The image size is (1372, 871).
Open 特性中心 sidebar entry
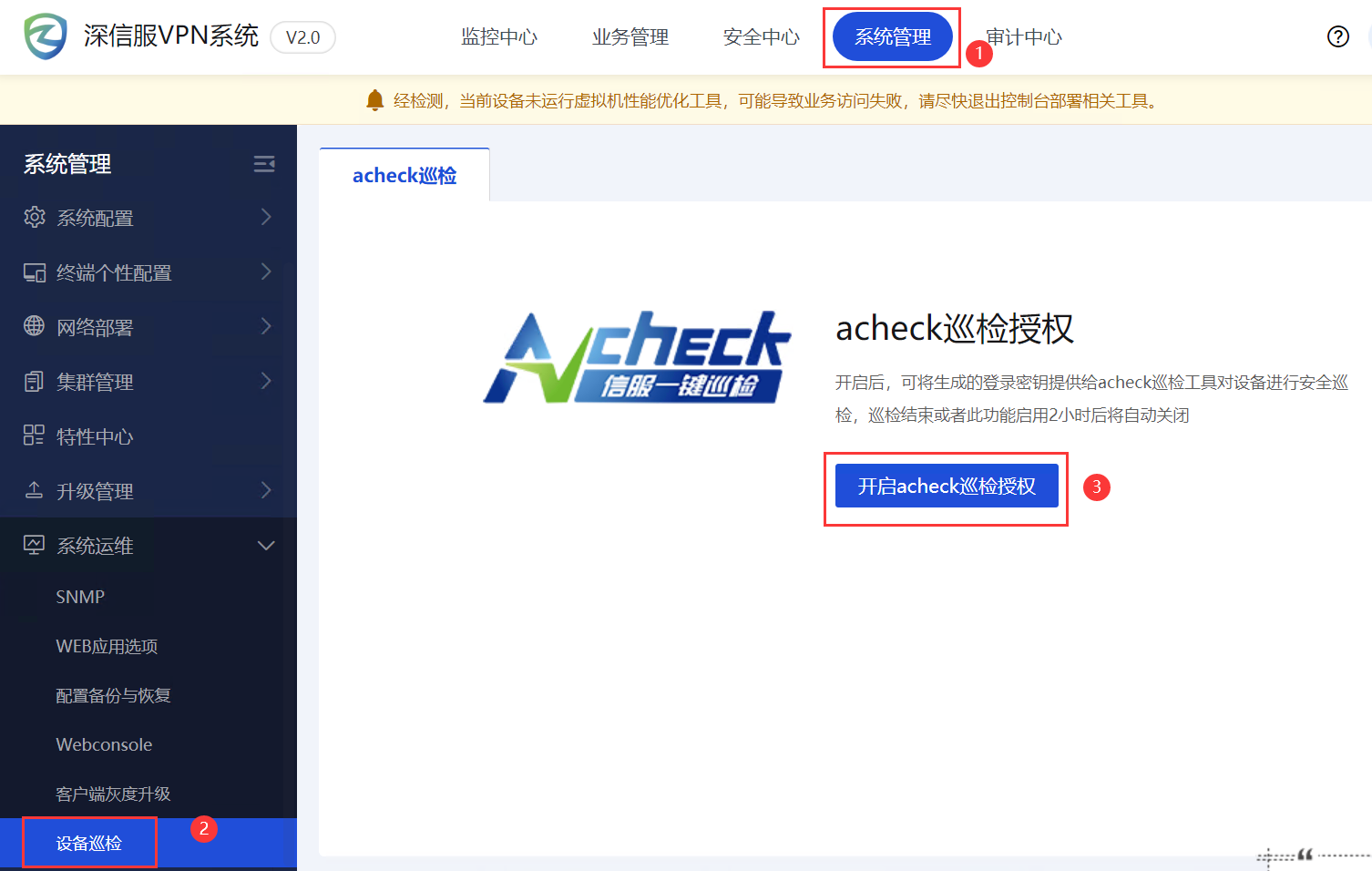point(95,436)
